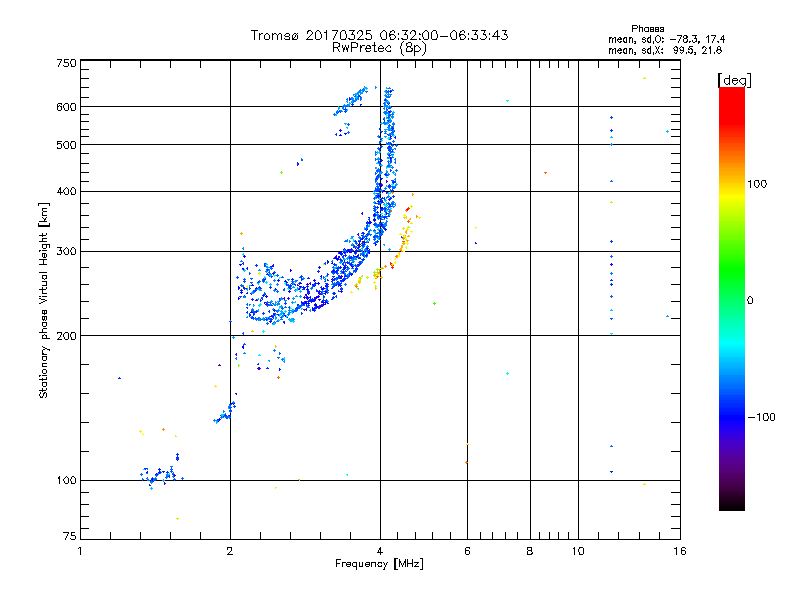
Task: Click the 'mean, sd,X: 99.5, 21.8' line
Action: tap(665, 50)
